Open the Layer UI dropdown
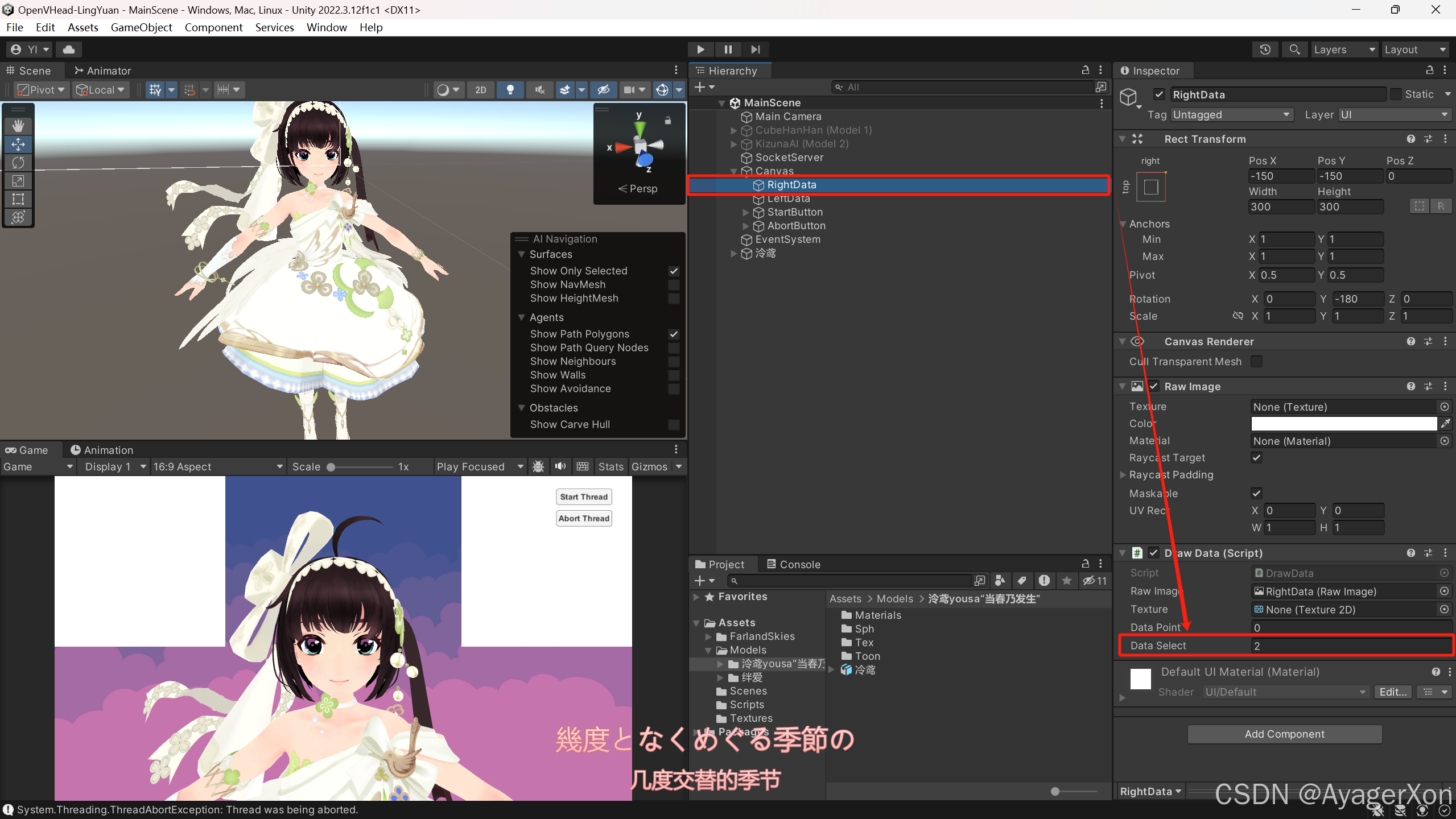This screenshot has height=819, width=1456. coord(1394,115)
